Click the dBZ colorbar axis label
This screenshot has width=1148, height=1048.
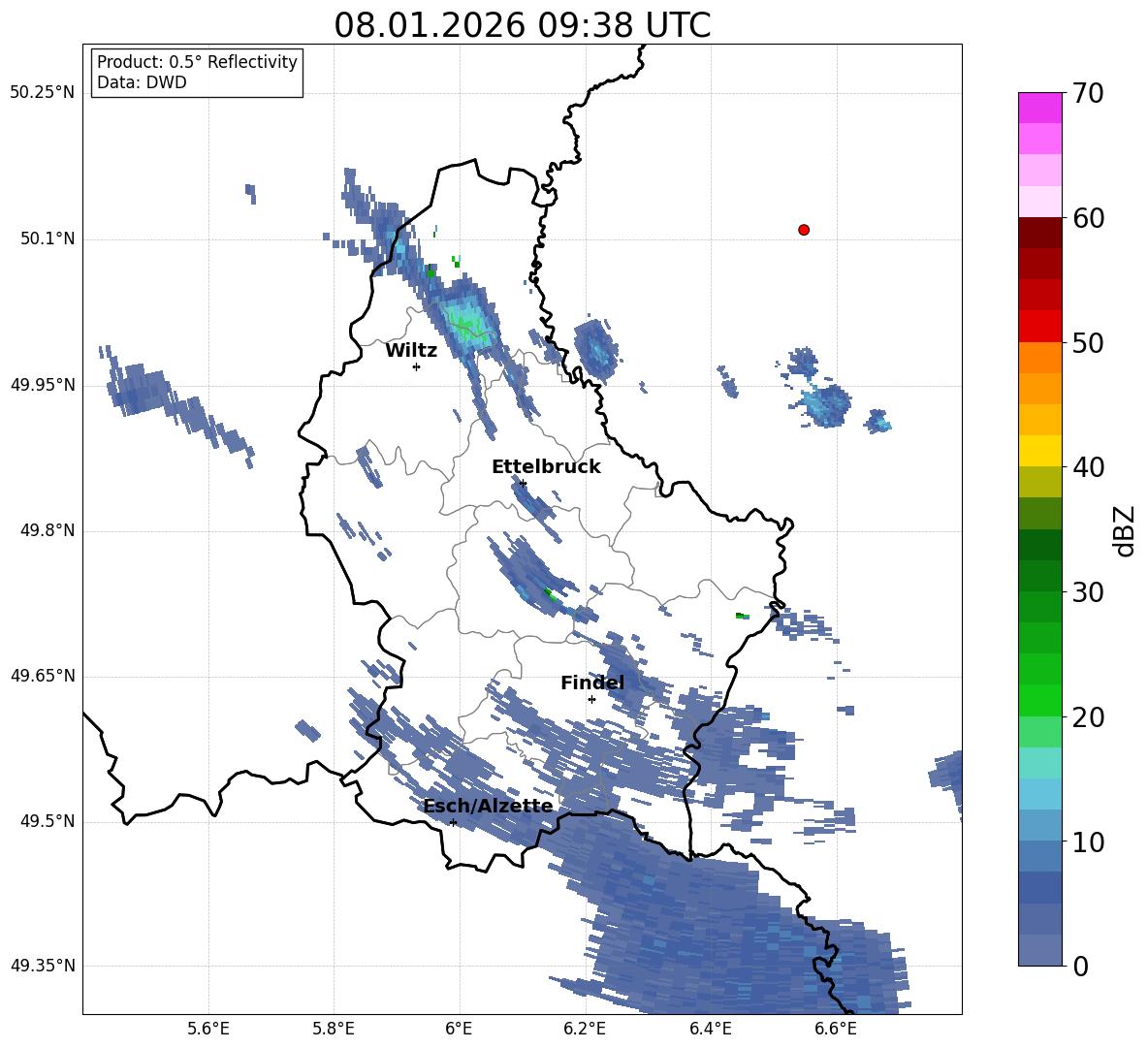1126,530
